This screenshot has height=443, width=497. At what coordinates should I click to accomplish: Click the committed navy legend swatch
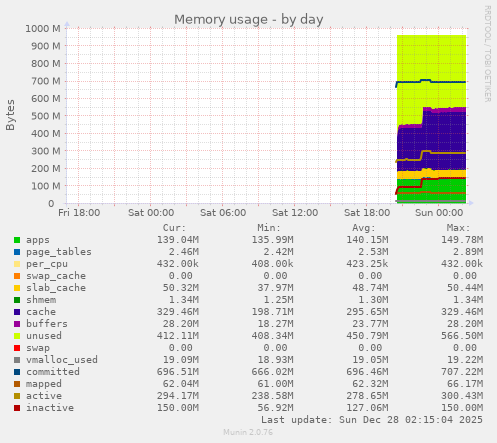pyautogui.click(x=17, y=372)
